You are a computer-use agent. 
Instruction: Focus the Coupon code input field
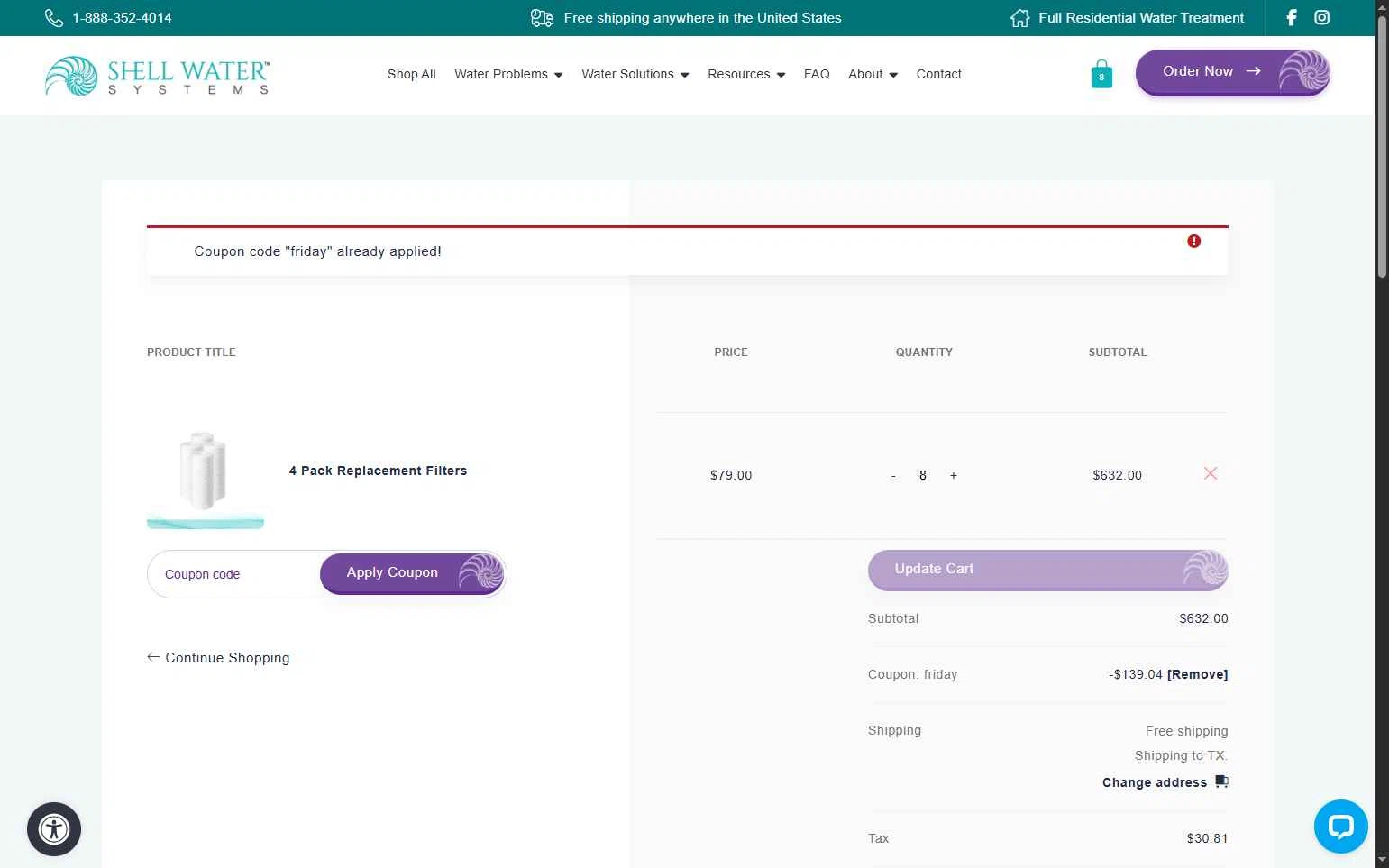click(234, 574)
